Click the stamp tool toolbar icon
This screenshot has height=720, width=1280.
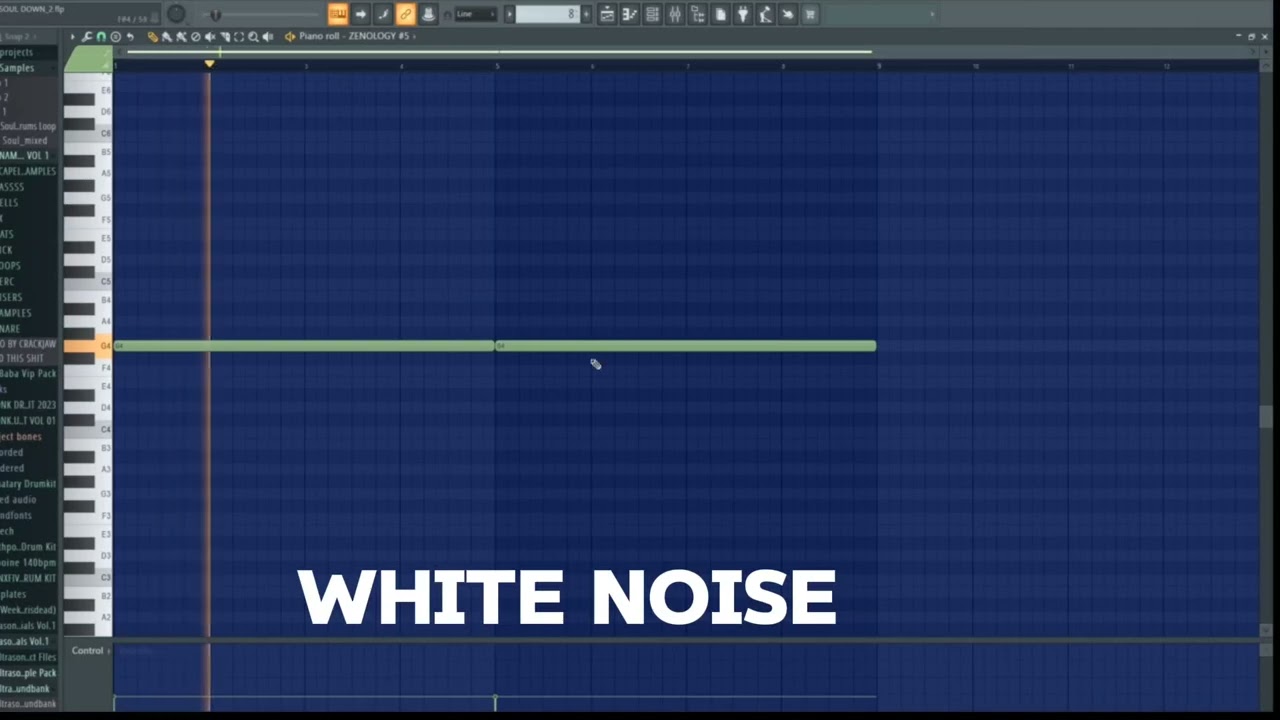click(428, 14)
